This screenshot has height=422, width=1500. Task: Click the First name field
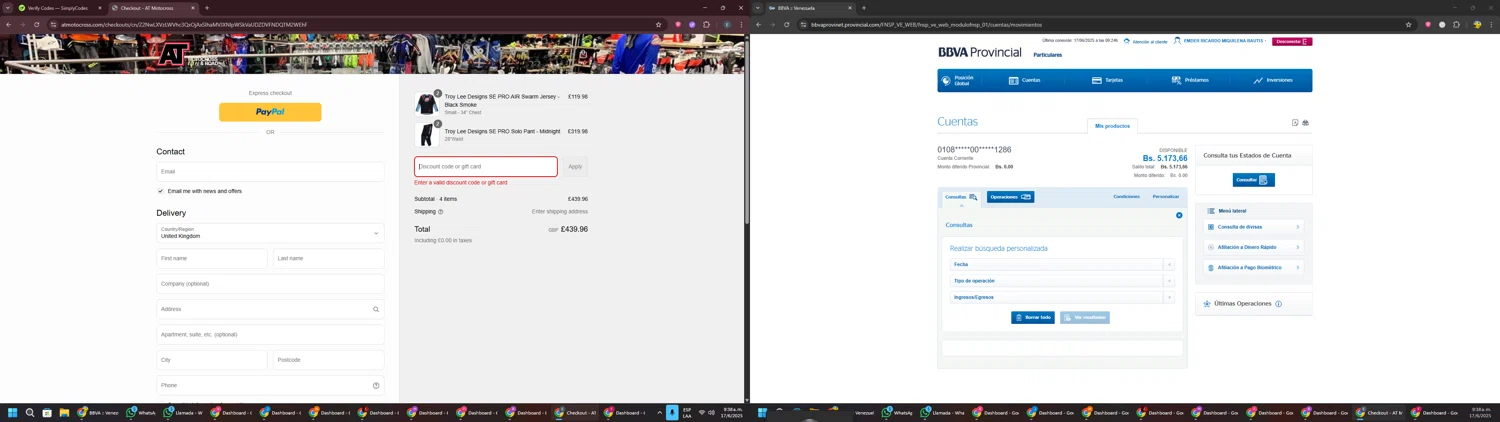click(x=212, y=258)
